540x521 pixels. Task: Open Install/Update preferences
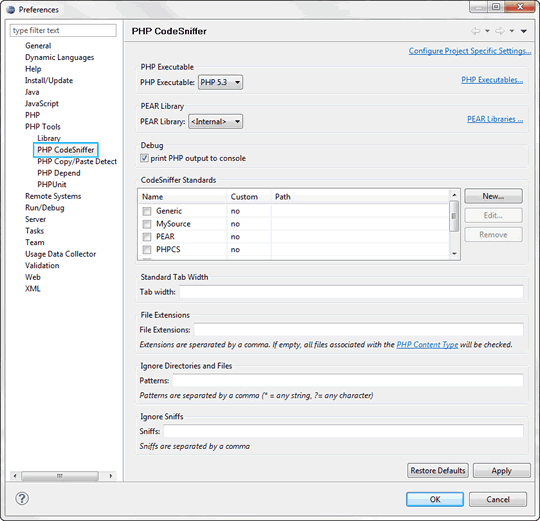click(49, 81)
